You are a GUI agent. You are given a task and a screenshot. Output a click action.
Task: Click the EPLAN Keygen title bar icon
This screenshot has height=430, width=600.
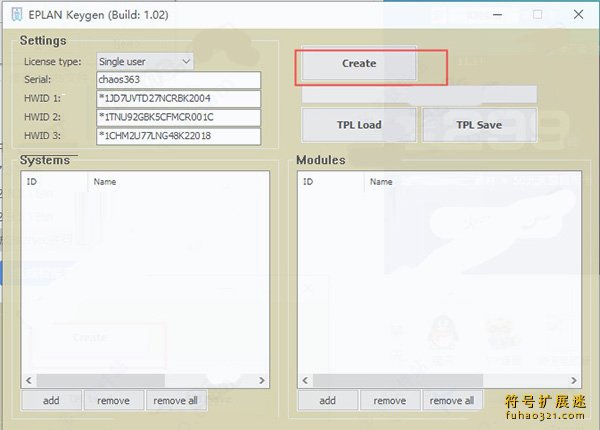[16, 15]
